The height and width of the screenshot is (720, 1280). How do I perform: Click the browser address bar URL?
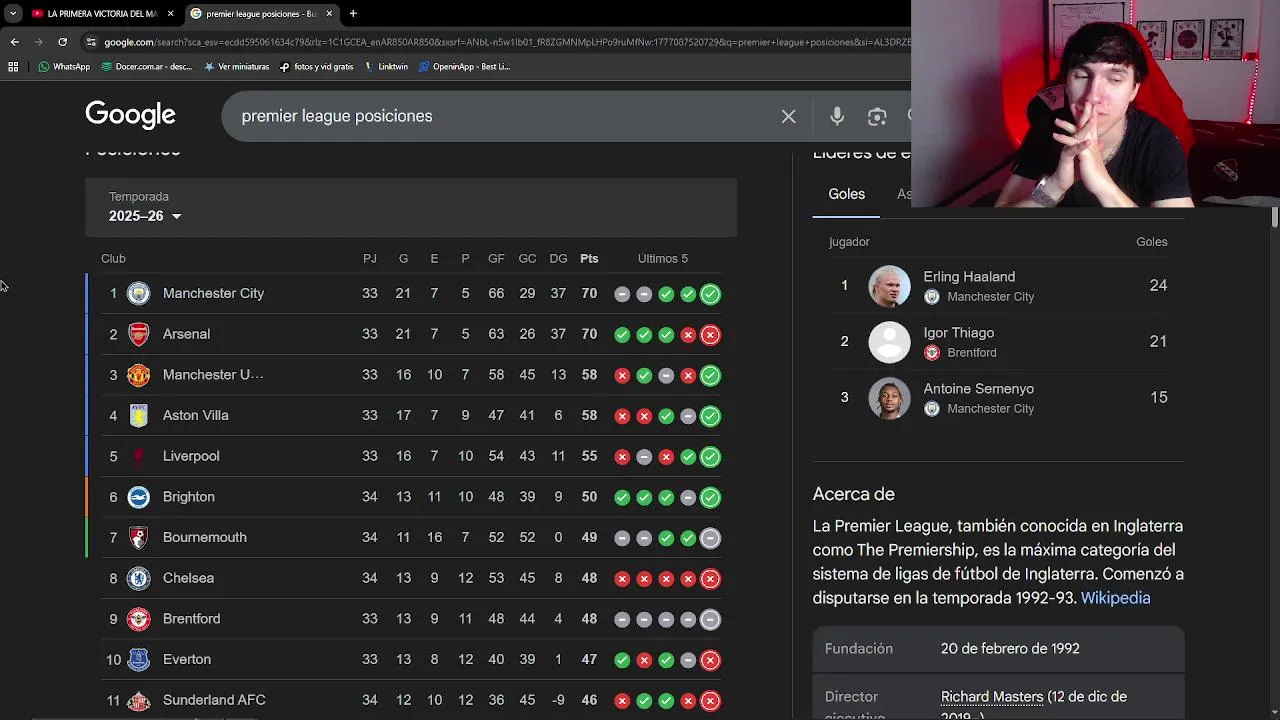coord(507,42)
